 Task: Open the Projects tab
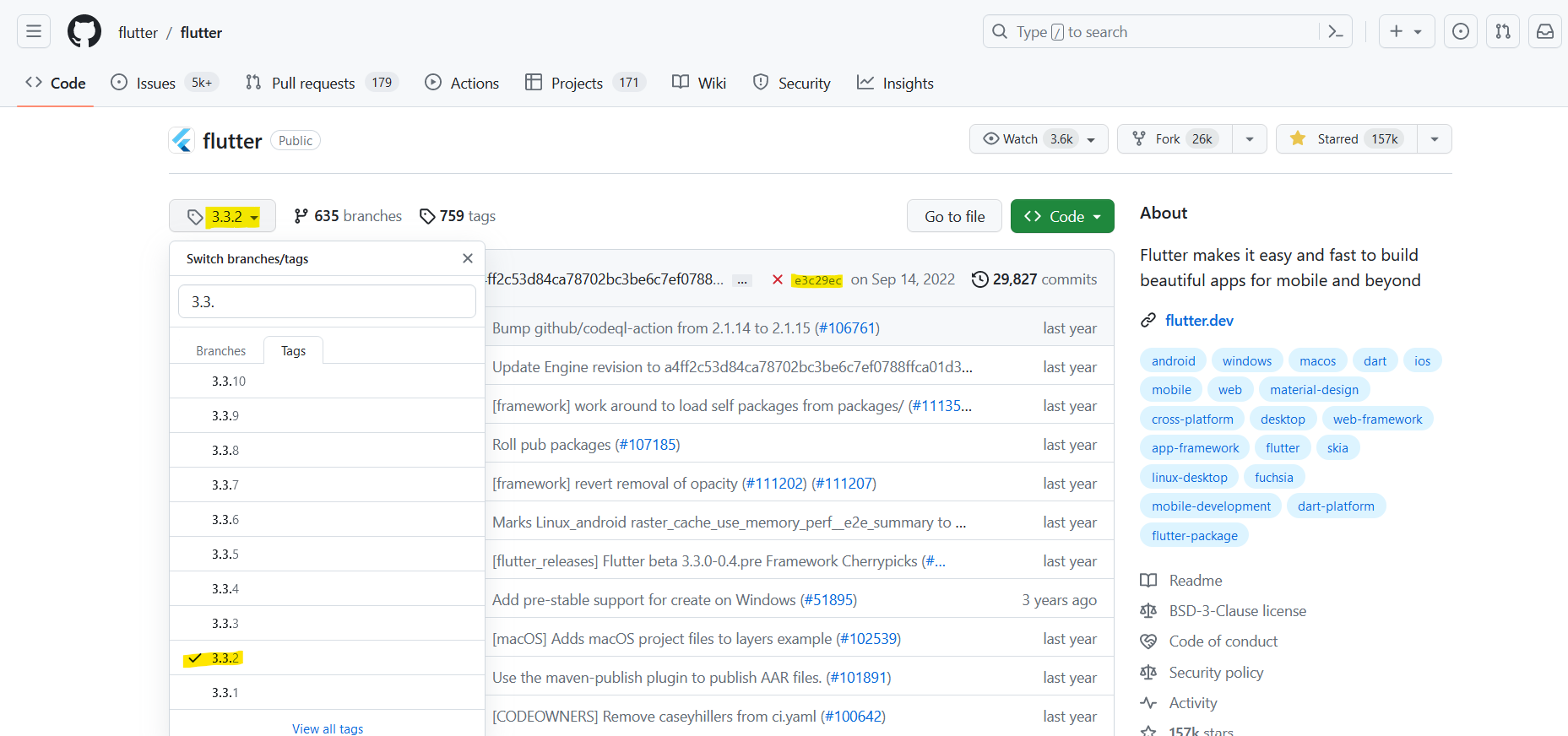coord(585,83)
